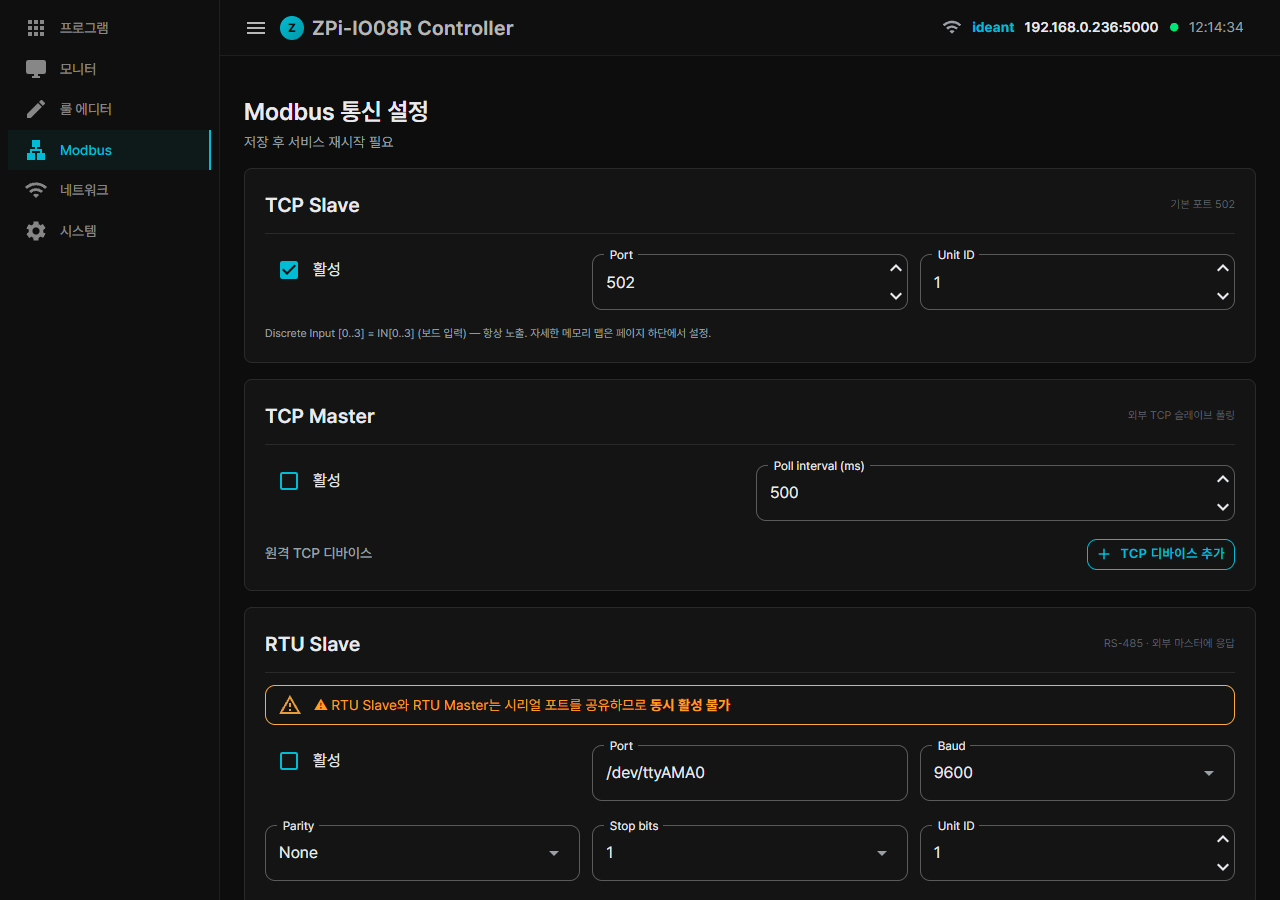Click the RTU Slave section heading
1280x900 pixels.
coord(312,644)
